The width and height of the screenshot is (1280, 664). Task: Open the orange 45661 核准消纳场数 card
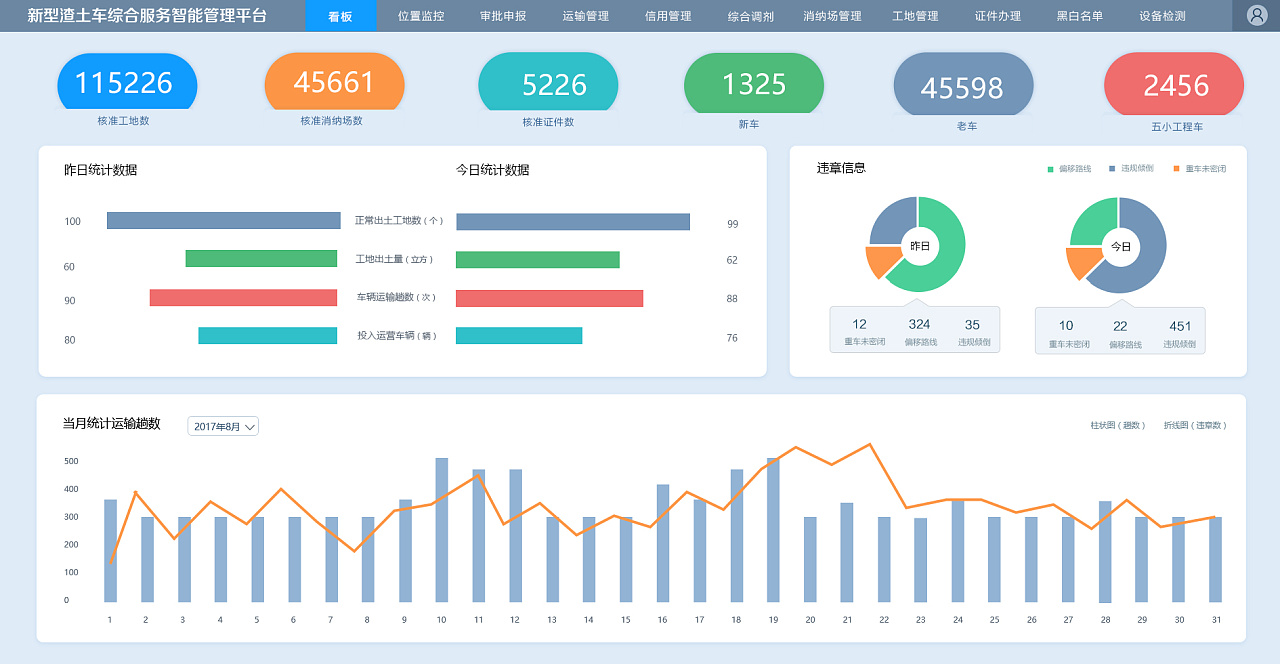[334, 81]
